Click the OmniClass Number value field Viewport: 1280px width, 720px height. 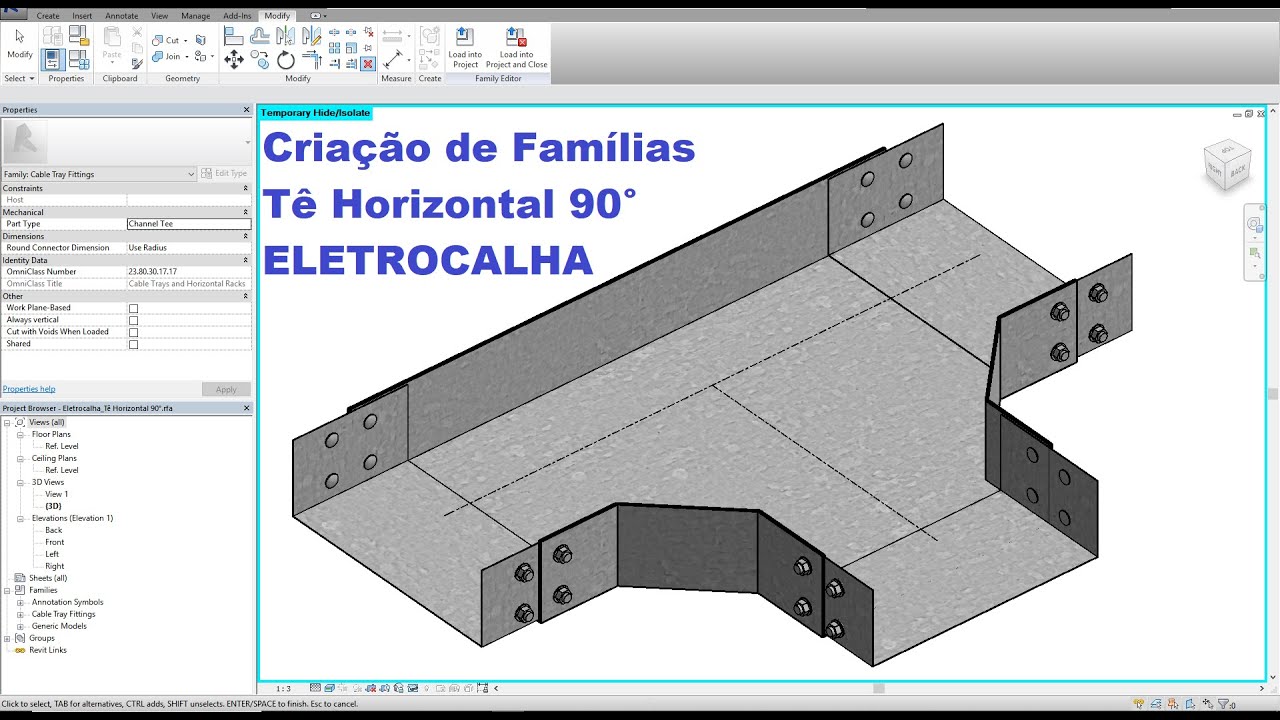[189, 272]
